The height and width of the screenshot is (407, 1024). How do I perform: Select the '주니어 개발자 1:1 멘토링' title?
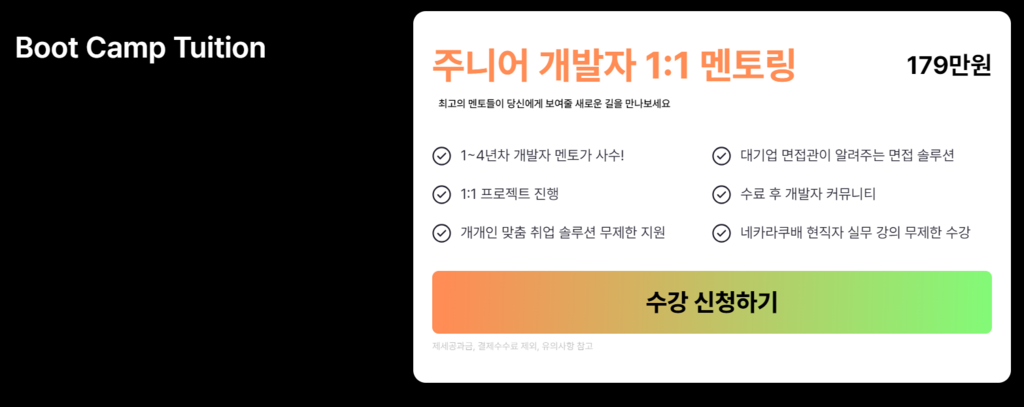click(613, 65)
